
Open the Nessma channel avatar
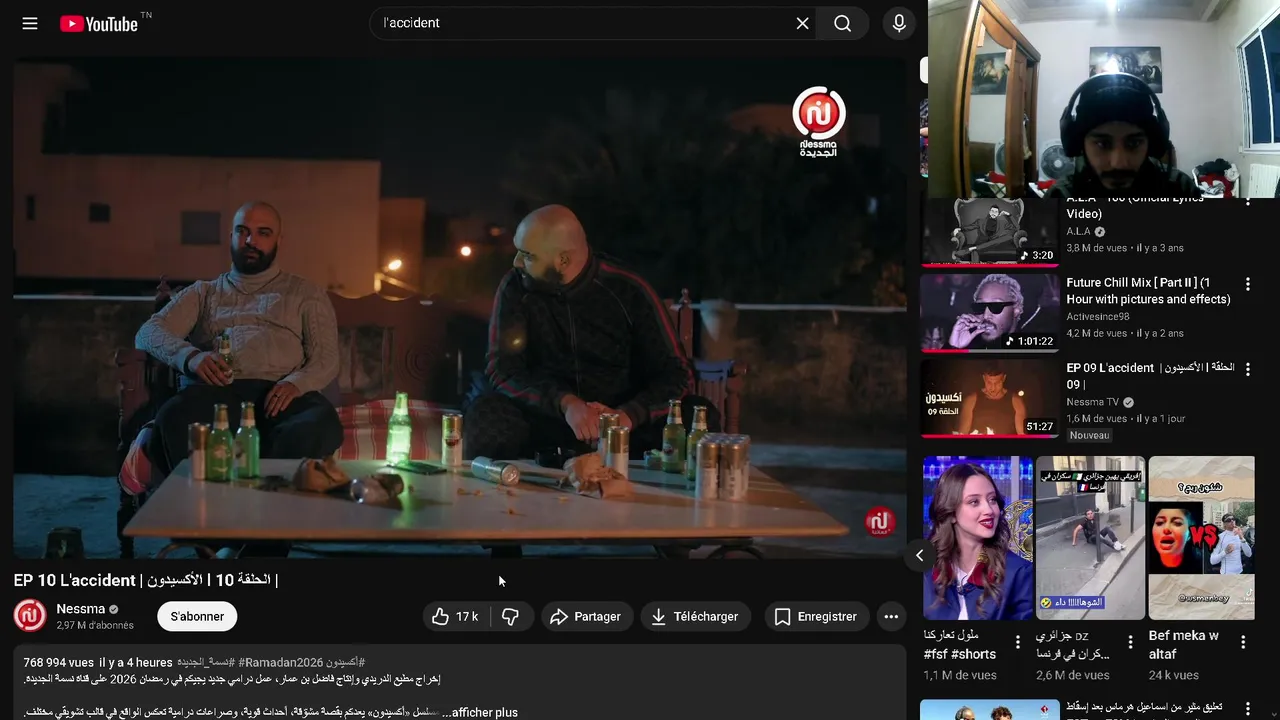tap(30, 616)
